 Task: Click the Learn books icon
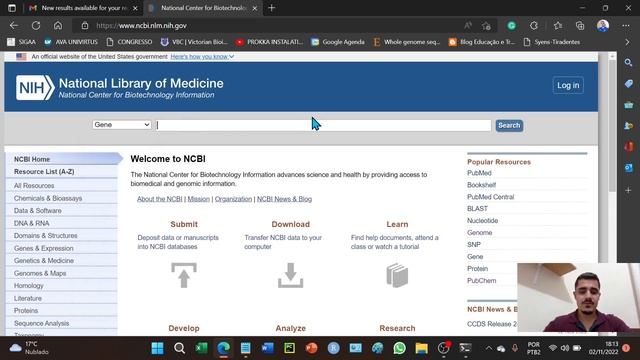click(397, 275)
